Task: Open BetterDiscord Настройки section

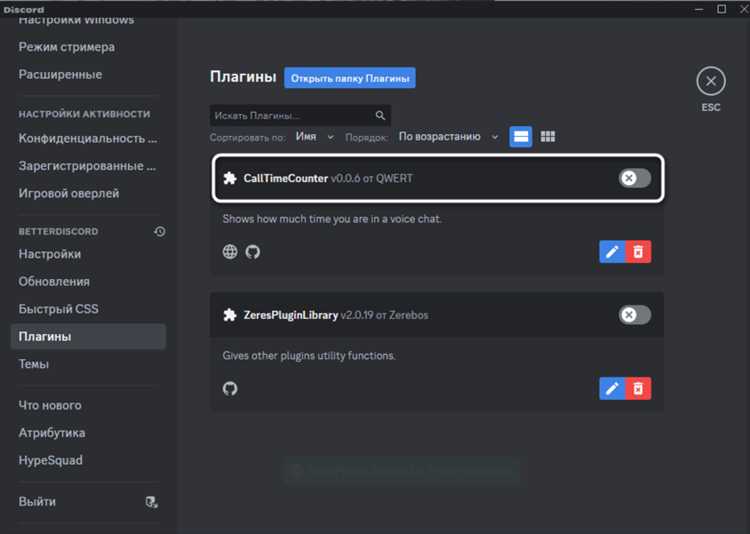Action: [50, 254]
